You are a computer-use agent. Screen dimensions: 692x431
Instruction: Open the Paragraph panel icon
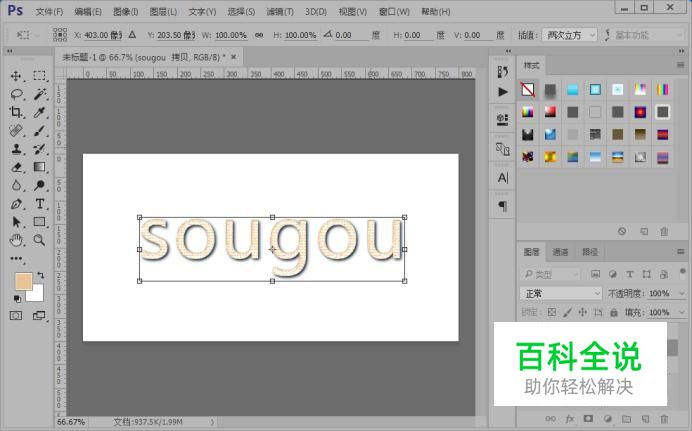point(503,206)
